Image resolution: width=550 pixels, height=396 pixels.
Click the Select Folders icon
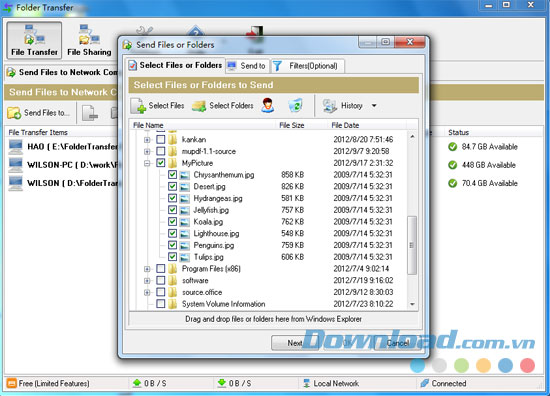pos(199,106)
